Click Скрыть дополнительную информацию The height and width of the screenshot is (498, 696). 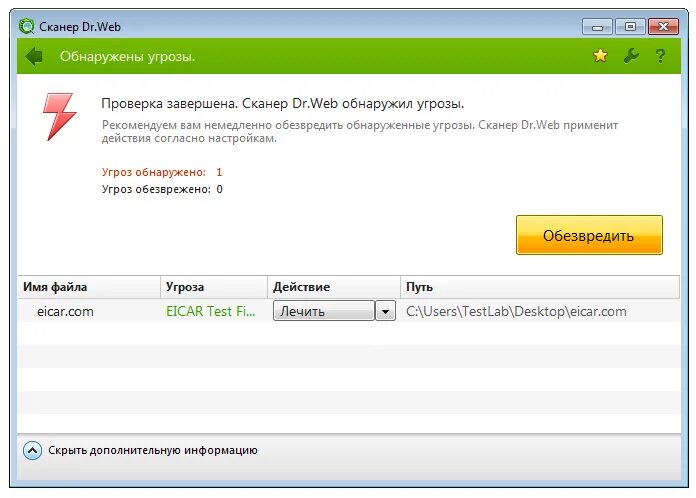[153, 451]
